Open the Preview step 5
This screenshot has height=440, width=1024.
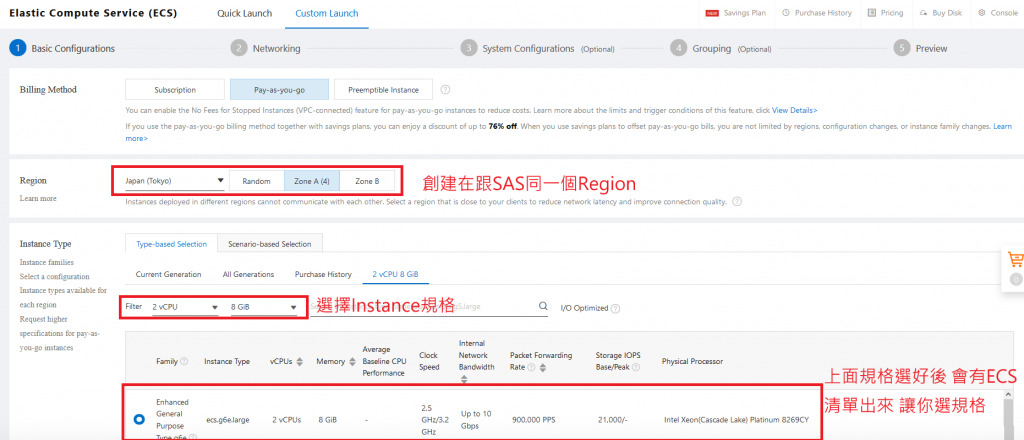[x=920, y=48]
